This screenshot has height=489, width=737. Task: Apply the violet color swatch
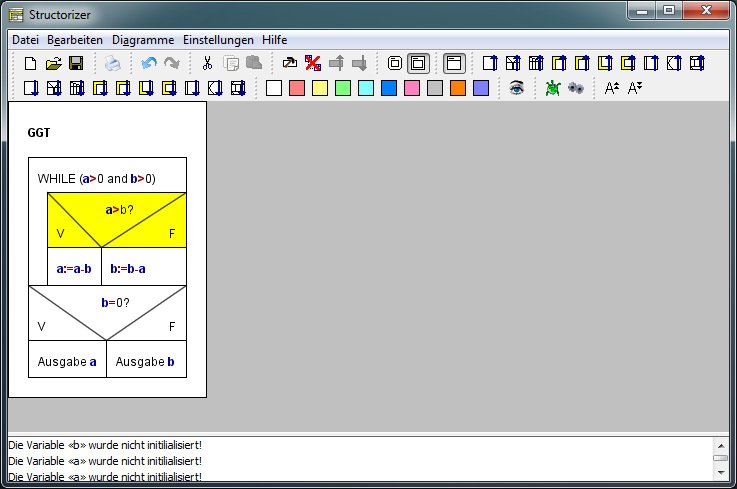[x=481, y=88]
